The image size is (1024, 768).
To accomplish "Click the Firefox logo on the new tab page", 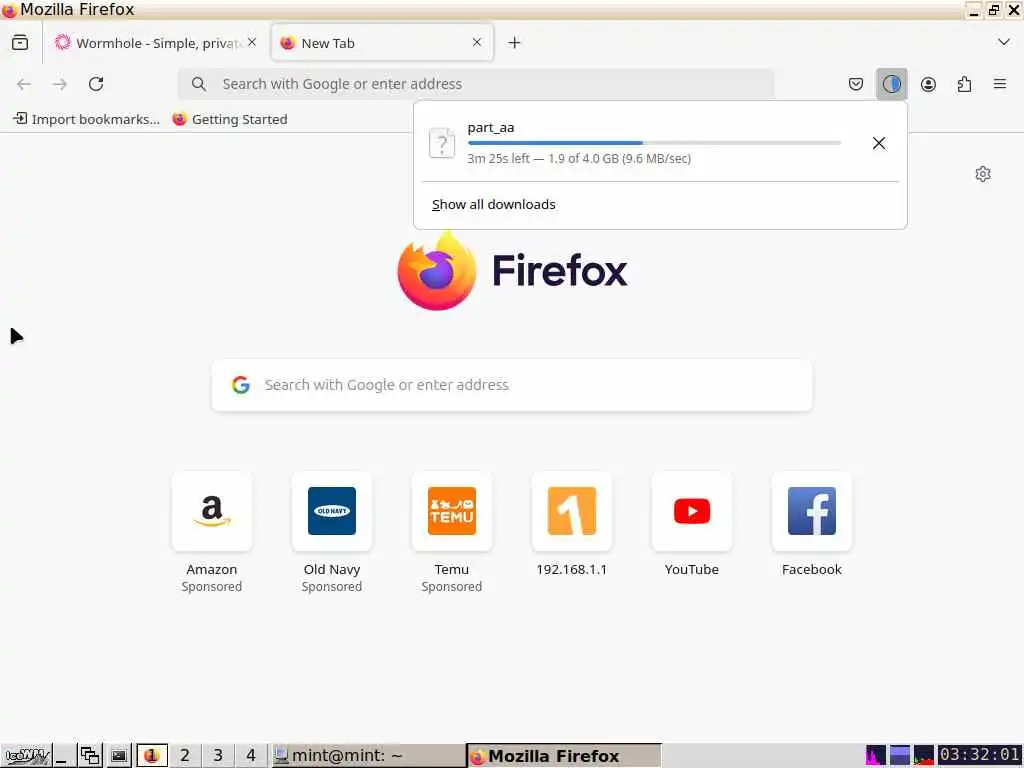I will pos(513,270).
